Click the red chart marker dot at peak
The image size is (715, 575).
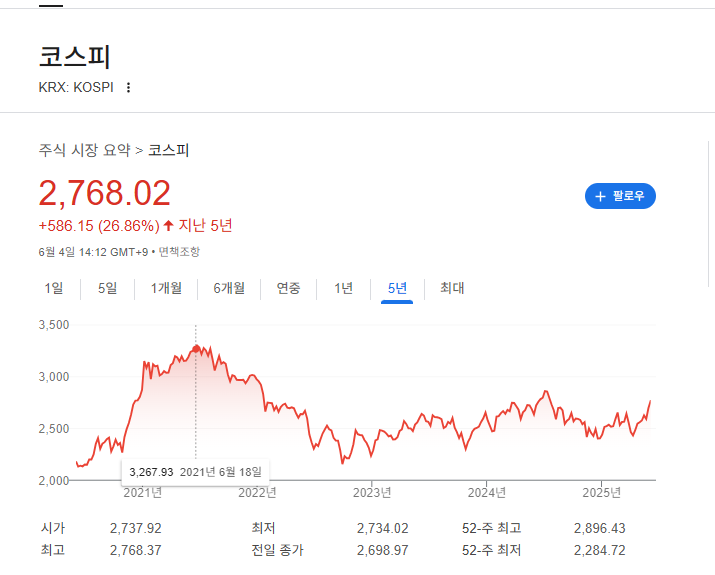pos(196,349)
